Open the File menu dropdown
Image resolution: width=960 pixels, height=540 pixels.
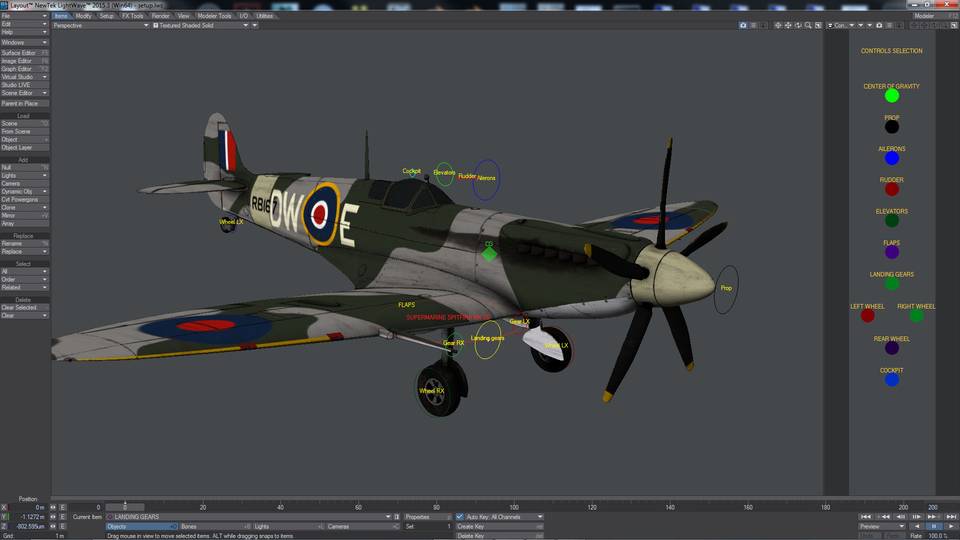click(24, 16)
